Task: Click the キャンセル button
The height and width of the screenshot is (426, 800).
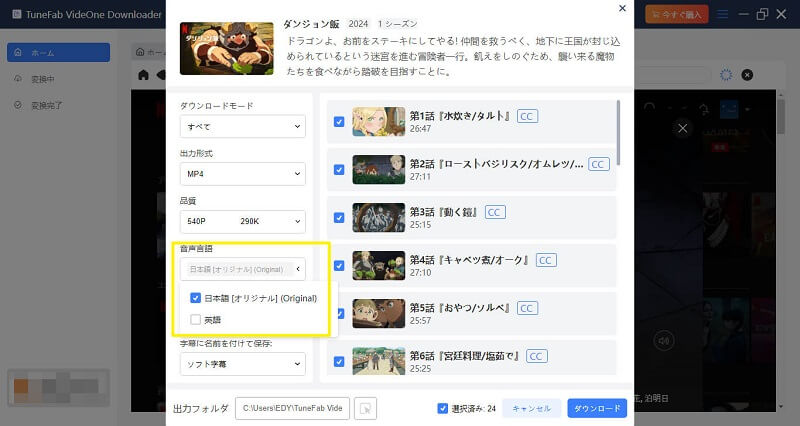Action: (x=532, y=409)
